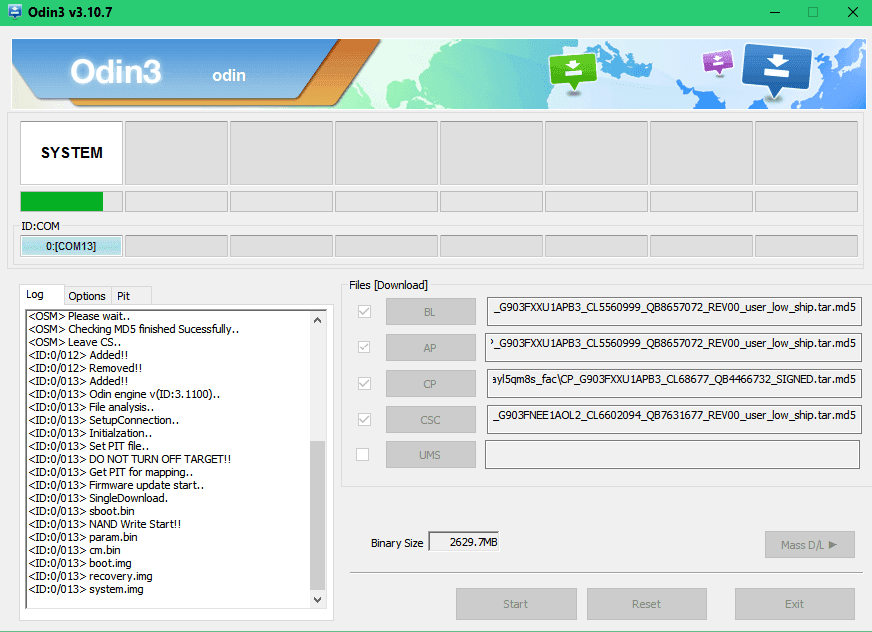Click the Odin3 logo banner text
The image size is (872, 632).
coord(116,72)
